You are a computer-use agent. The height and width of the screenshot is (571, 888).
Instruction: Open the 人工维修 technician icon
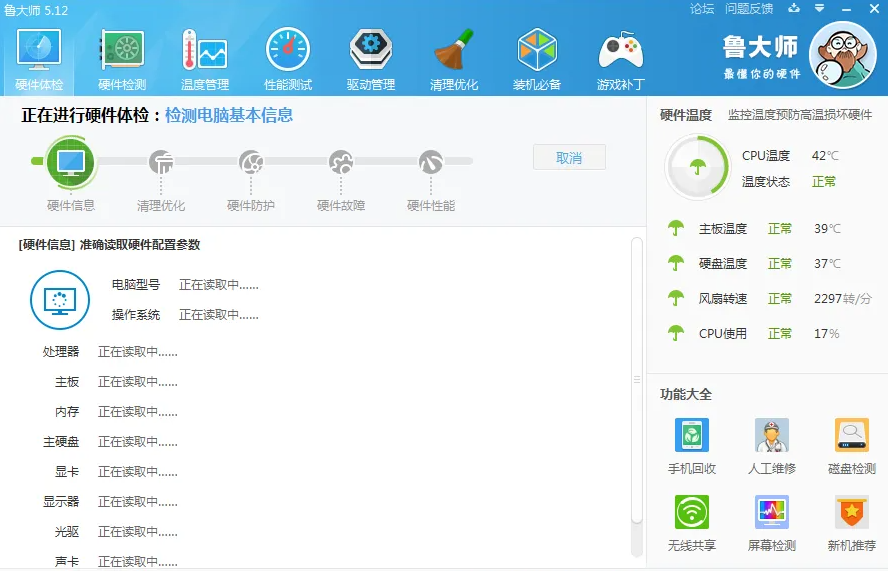[x=772, y=435]
